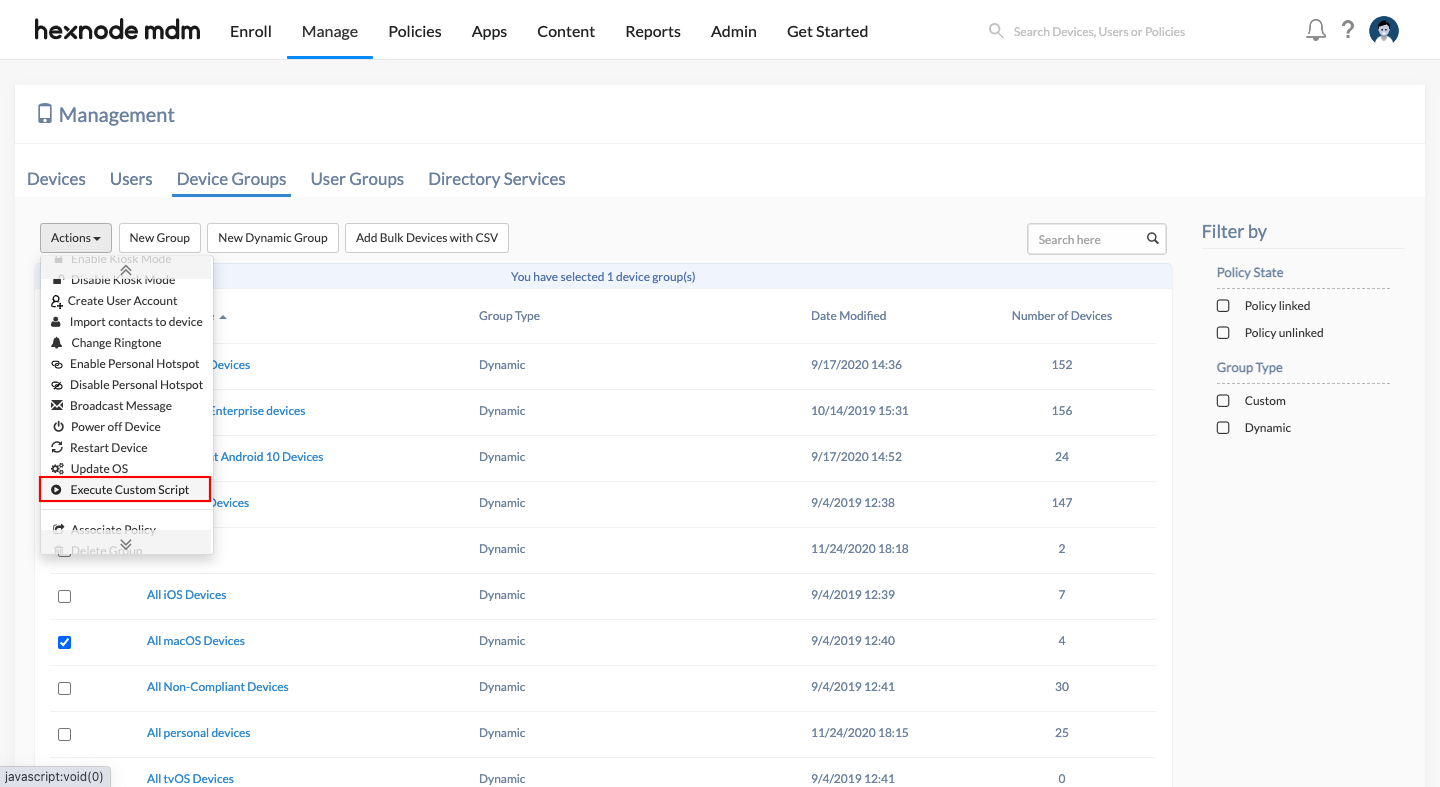This screenshot has width=1440, height=787.
Task: Open the Policies menu in top navigation
Action: tap(415, 31)
